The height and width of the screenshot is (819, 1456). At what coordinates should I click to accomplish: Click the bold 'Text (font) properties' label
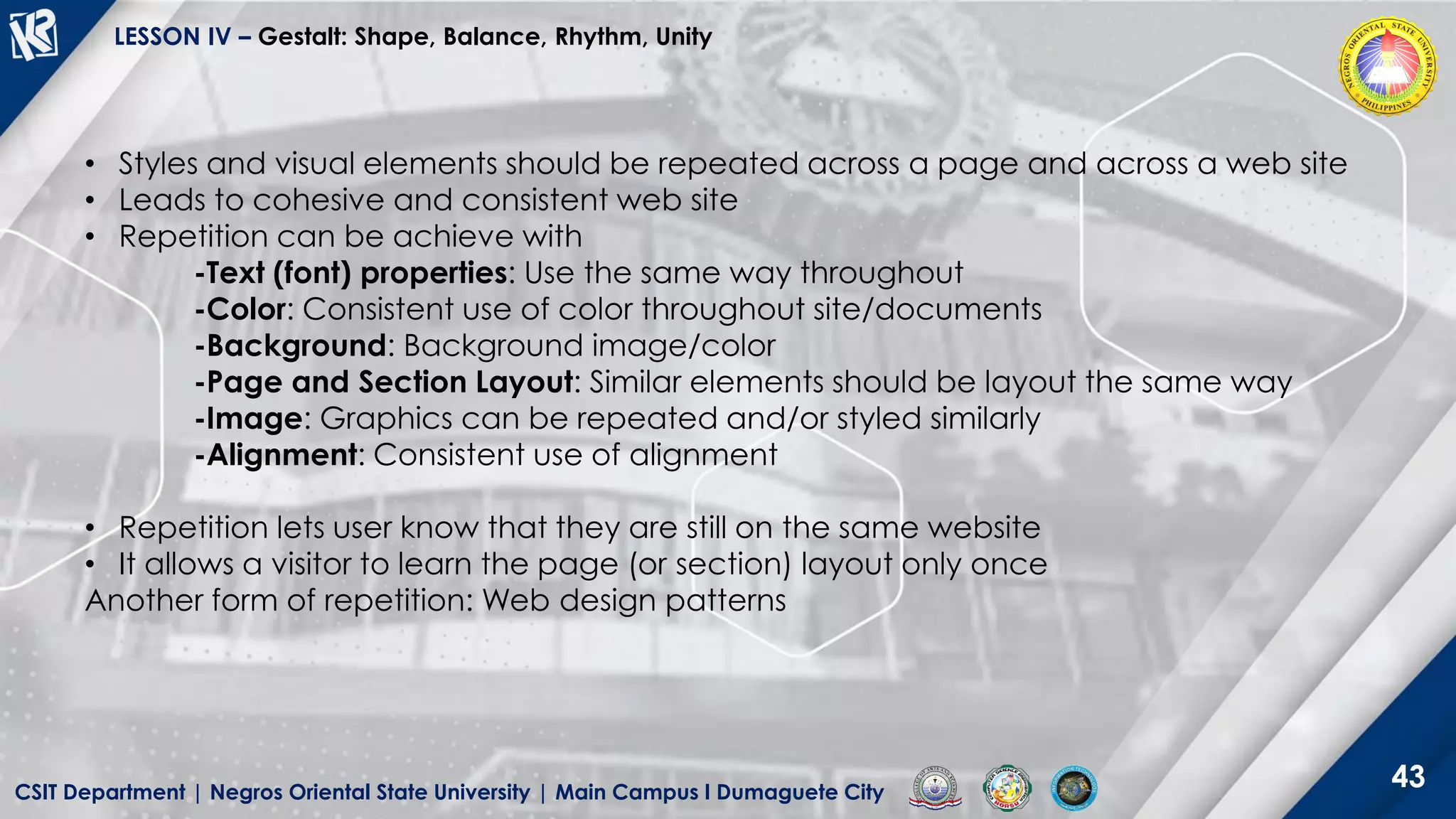(x=357, y=273)
